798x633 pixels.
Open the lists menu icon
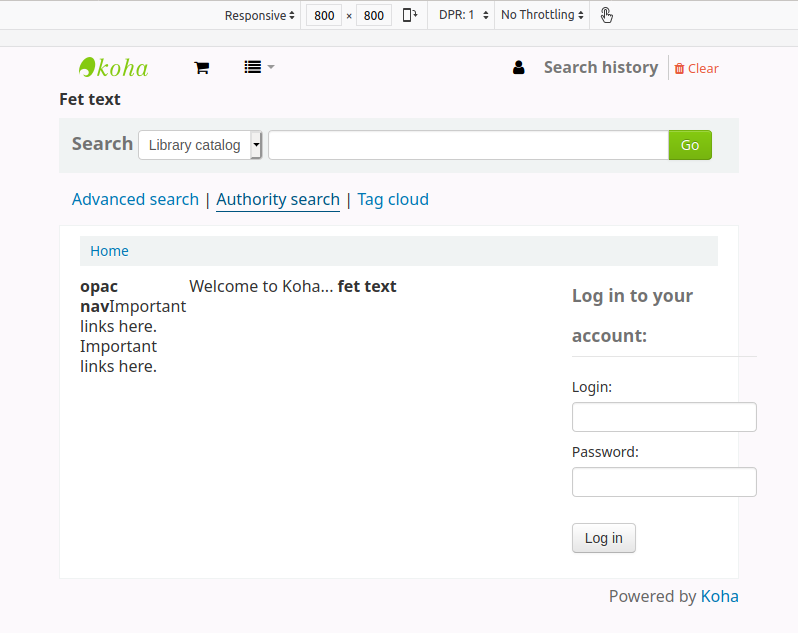tap(257, 67)
